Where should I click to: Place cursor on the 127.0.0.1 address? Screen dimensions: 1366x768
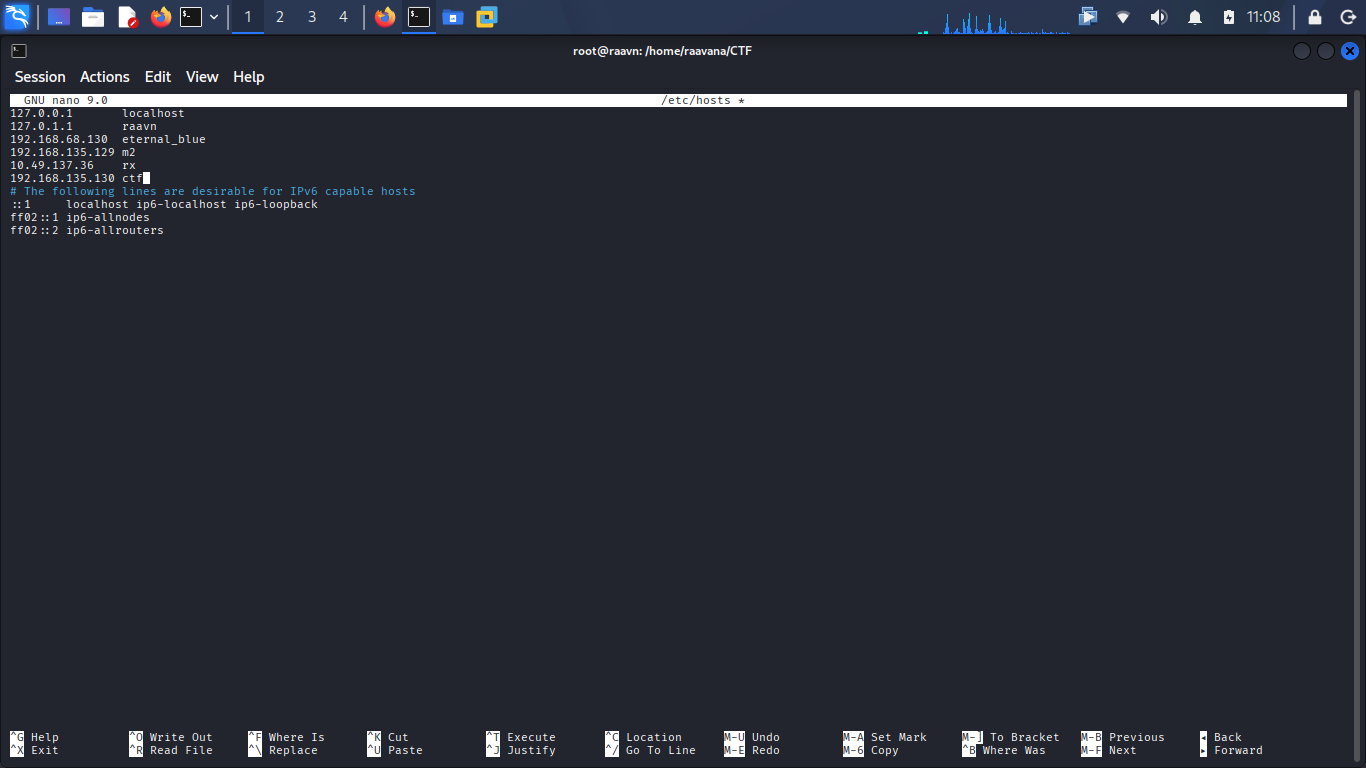(x=41, y=114)
